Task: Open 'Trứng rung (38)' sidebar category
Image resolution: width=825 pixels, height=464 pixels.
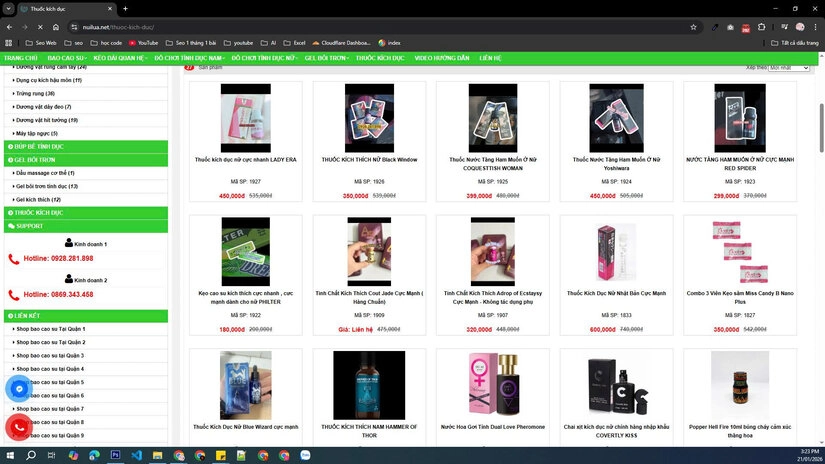Action: click(35, 93)
